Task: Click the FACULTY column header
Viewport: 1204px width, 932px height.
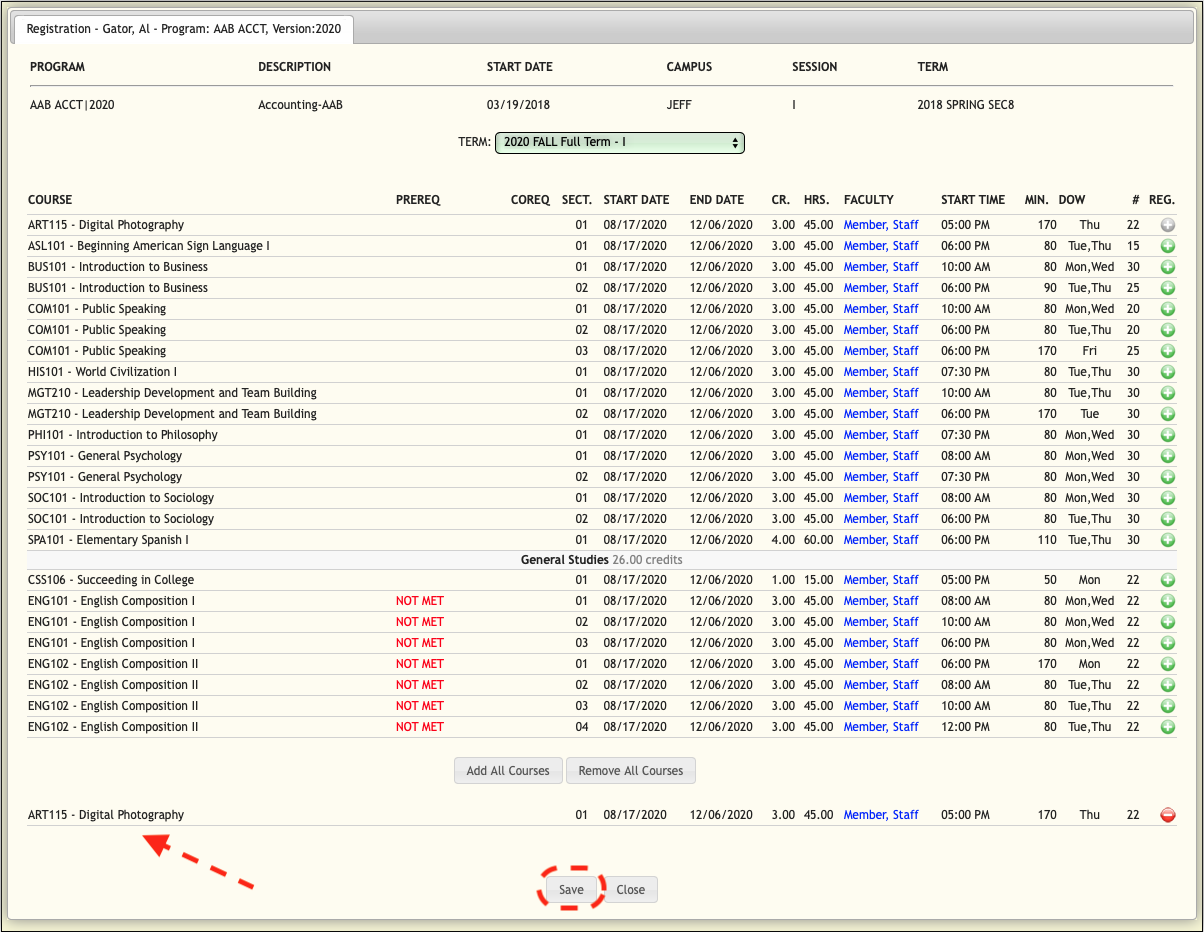Action: (x=869, y=200)
